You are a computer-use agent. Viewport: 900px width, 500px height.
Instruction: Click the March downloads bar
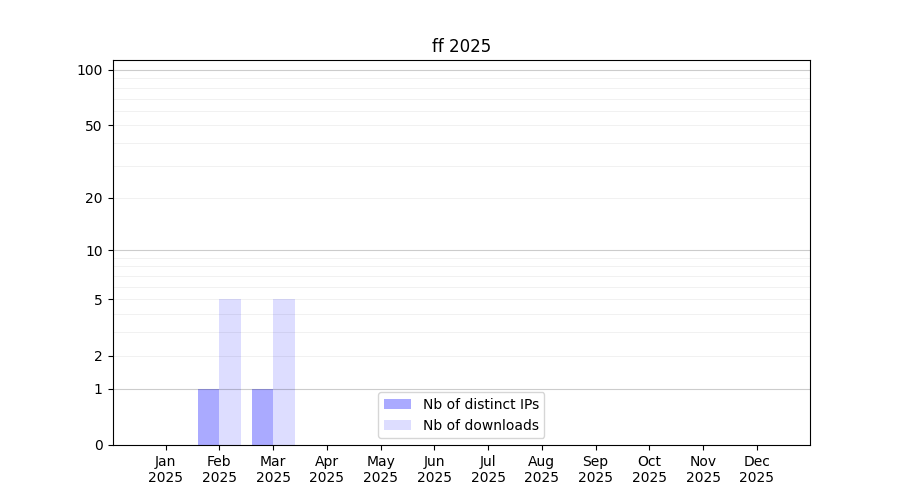(284, 372)
